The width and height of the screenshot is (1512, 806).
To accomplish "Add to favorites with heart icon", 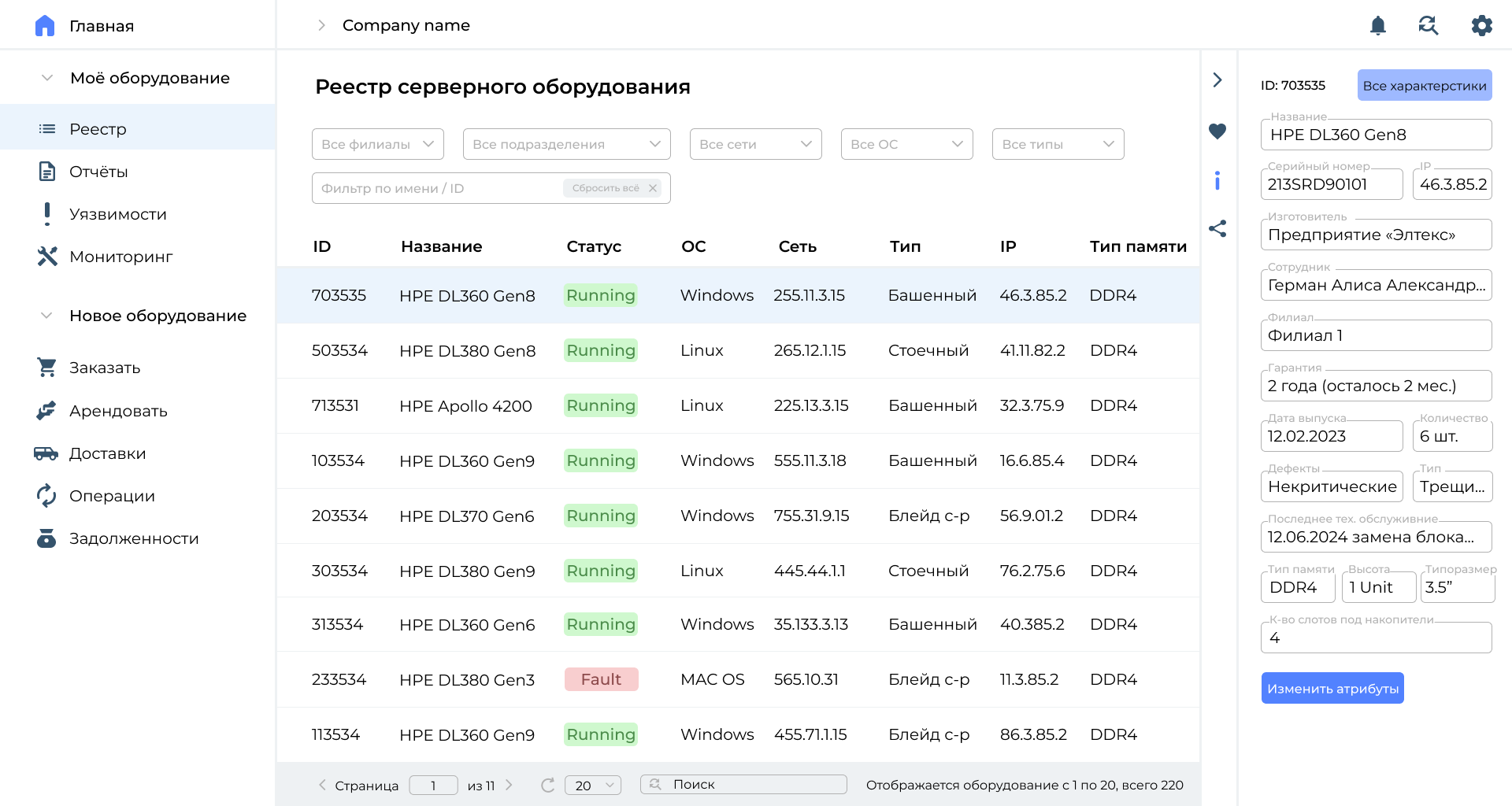I will click(1217, 131).
